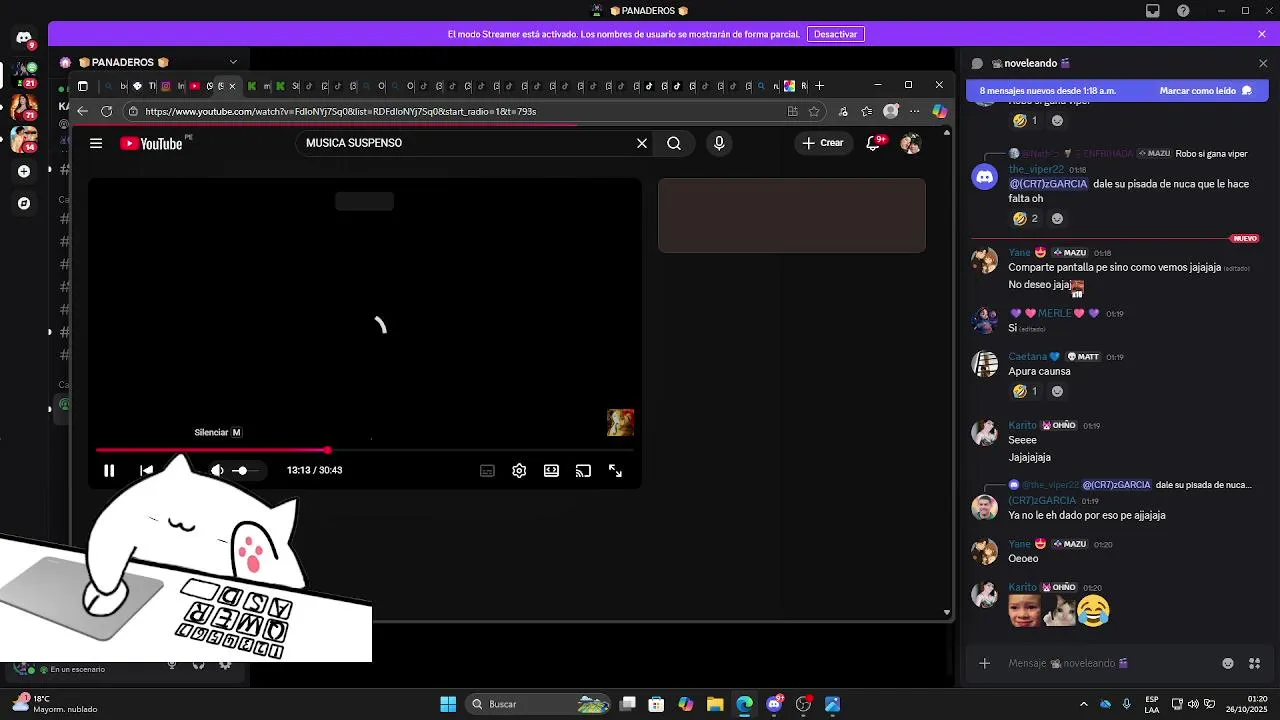This screenshot has height=720, width=1280.
Task: Dismiss the Streamer mode banner
Action: point(1262,34)
